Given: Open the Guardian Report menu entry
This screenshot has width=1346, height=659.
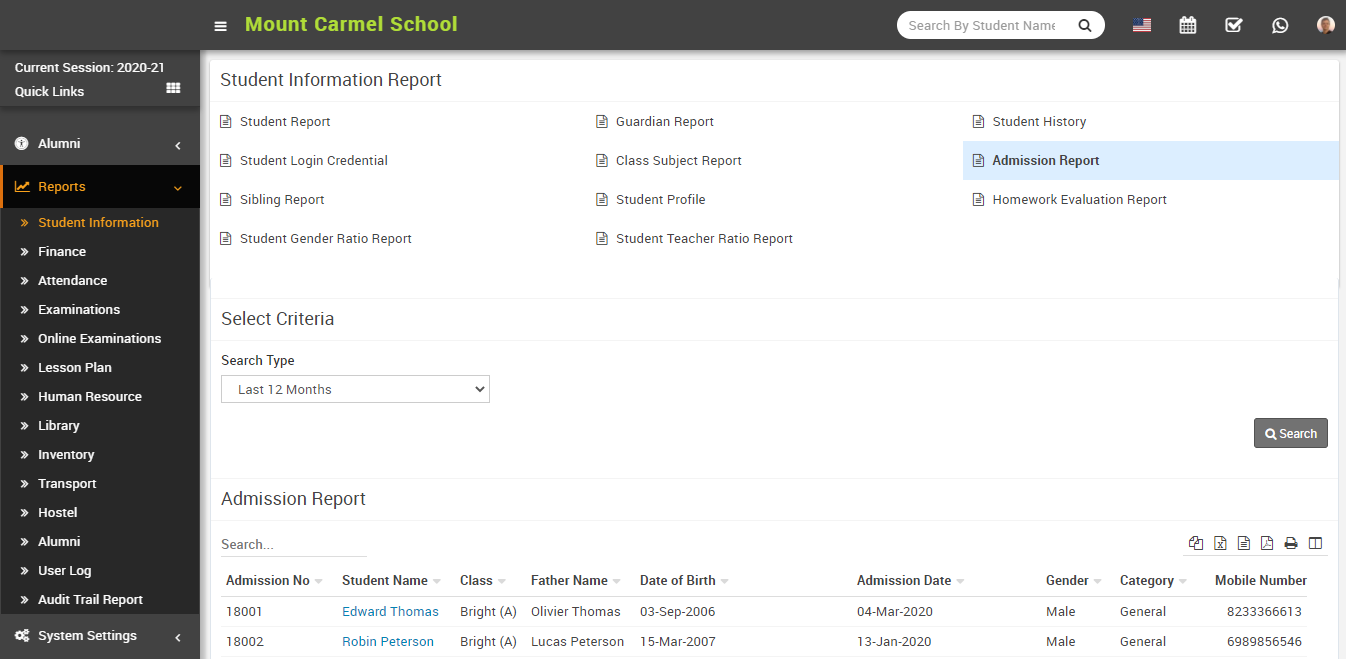Looking at the screenshot, I should pyautogui.click(x=664, y=121).
